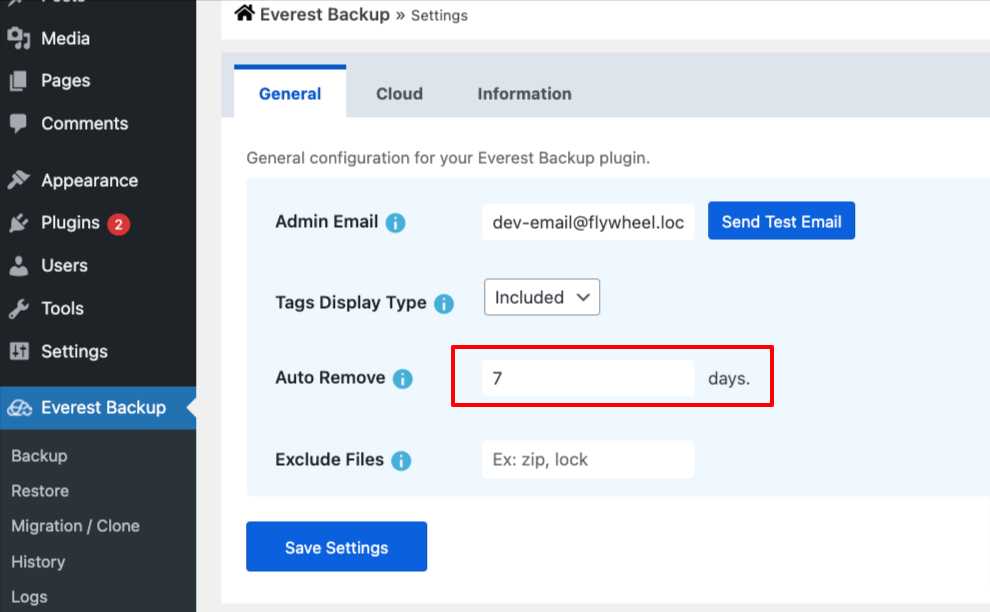The width and height of the screenshot is (990, 612).
Task: Click the home icon in the breadcrumb
Action: [244, 14]
